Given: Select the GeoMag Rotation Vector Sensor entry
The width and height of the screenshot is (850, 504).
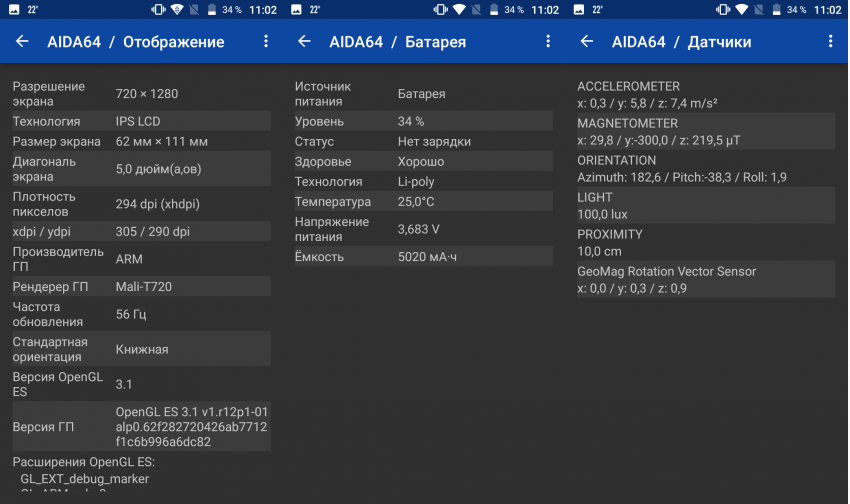Looking at the screenshot, I should [706, 280].
